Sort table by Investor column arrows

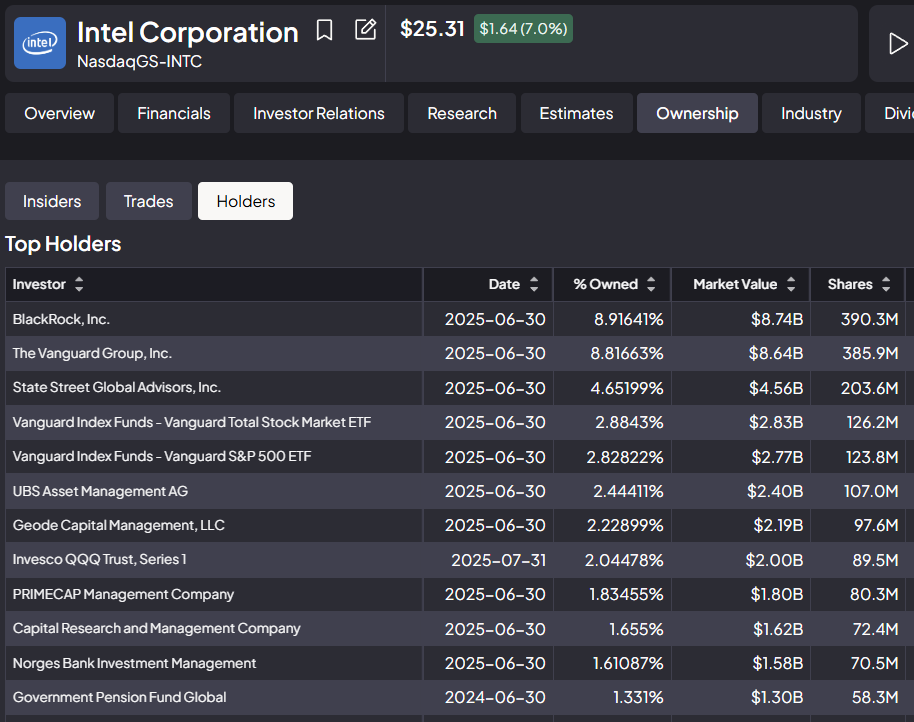(79, 284)
